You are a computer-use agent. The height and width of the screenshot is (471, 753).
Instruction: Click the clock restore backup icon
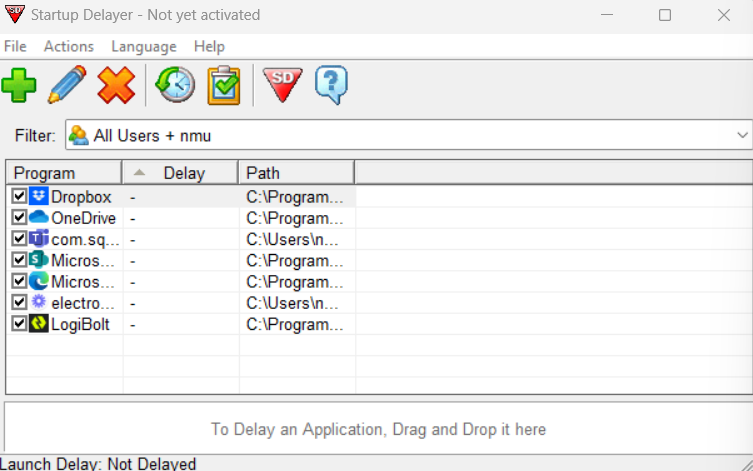[175, 85]
